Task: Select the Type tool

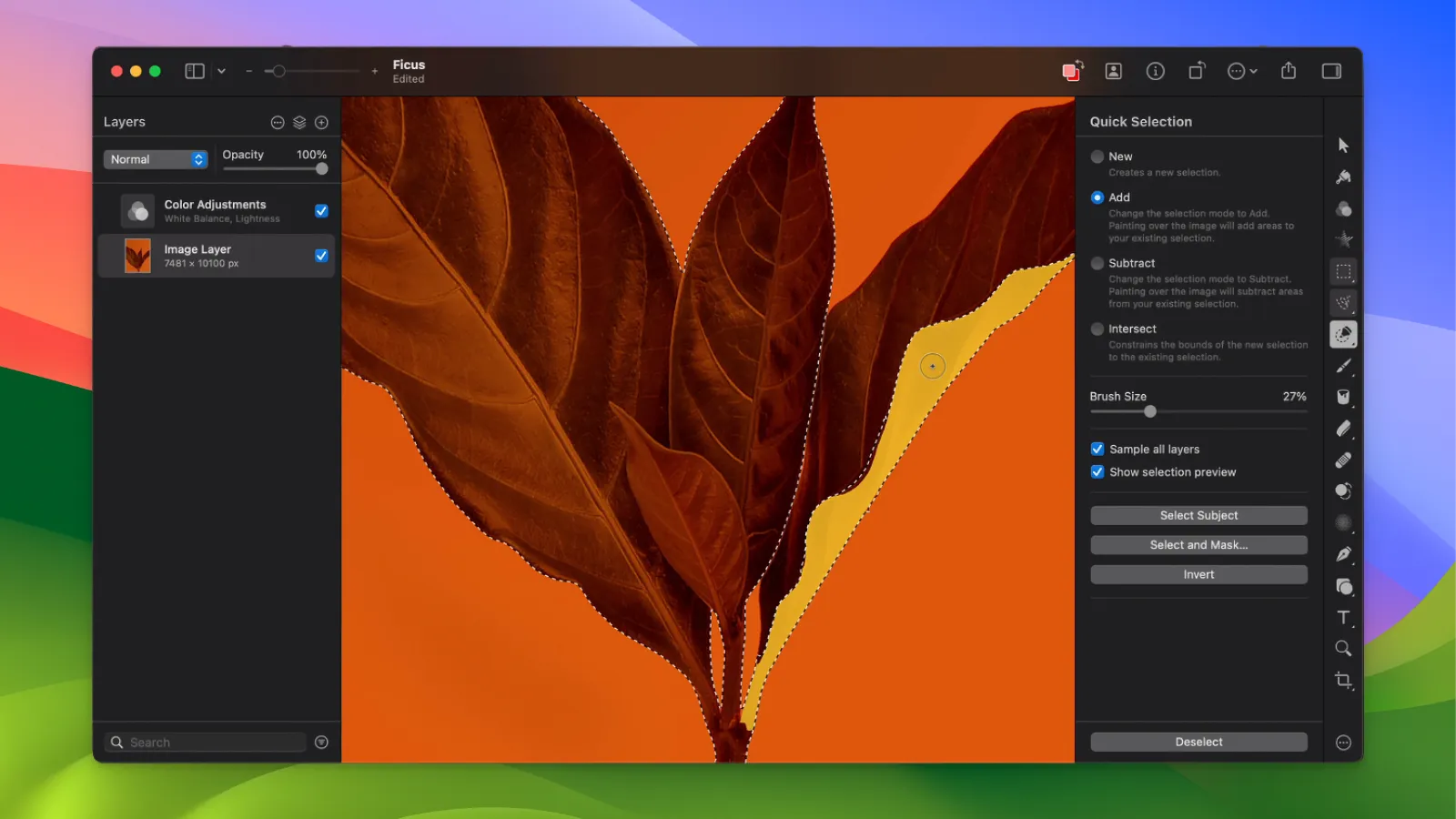Action: (1344, 618)
